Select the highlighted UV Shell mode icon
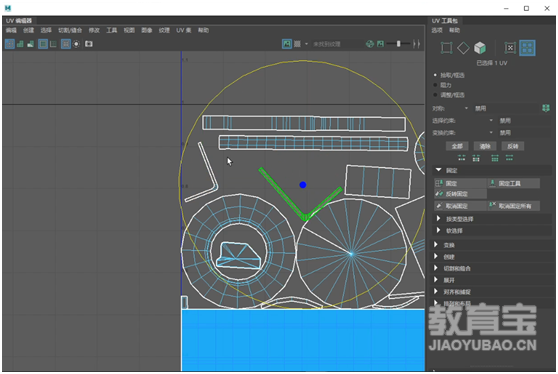Screen dimensions: 558x374 tap(527, 48)
